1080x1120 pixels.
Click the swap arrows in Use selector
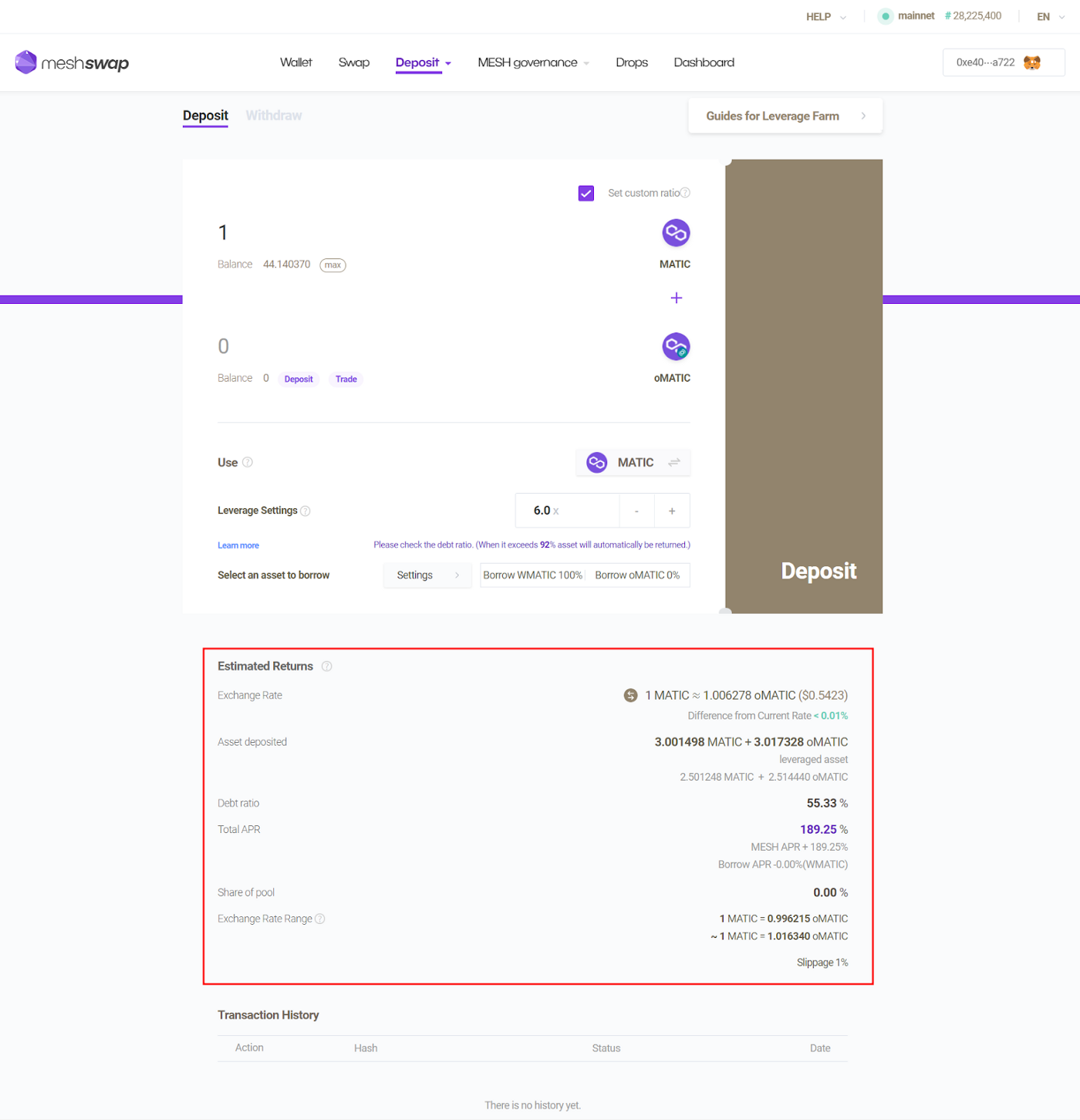(674, 462)
